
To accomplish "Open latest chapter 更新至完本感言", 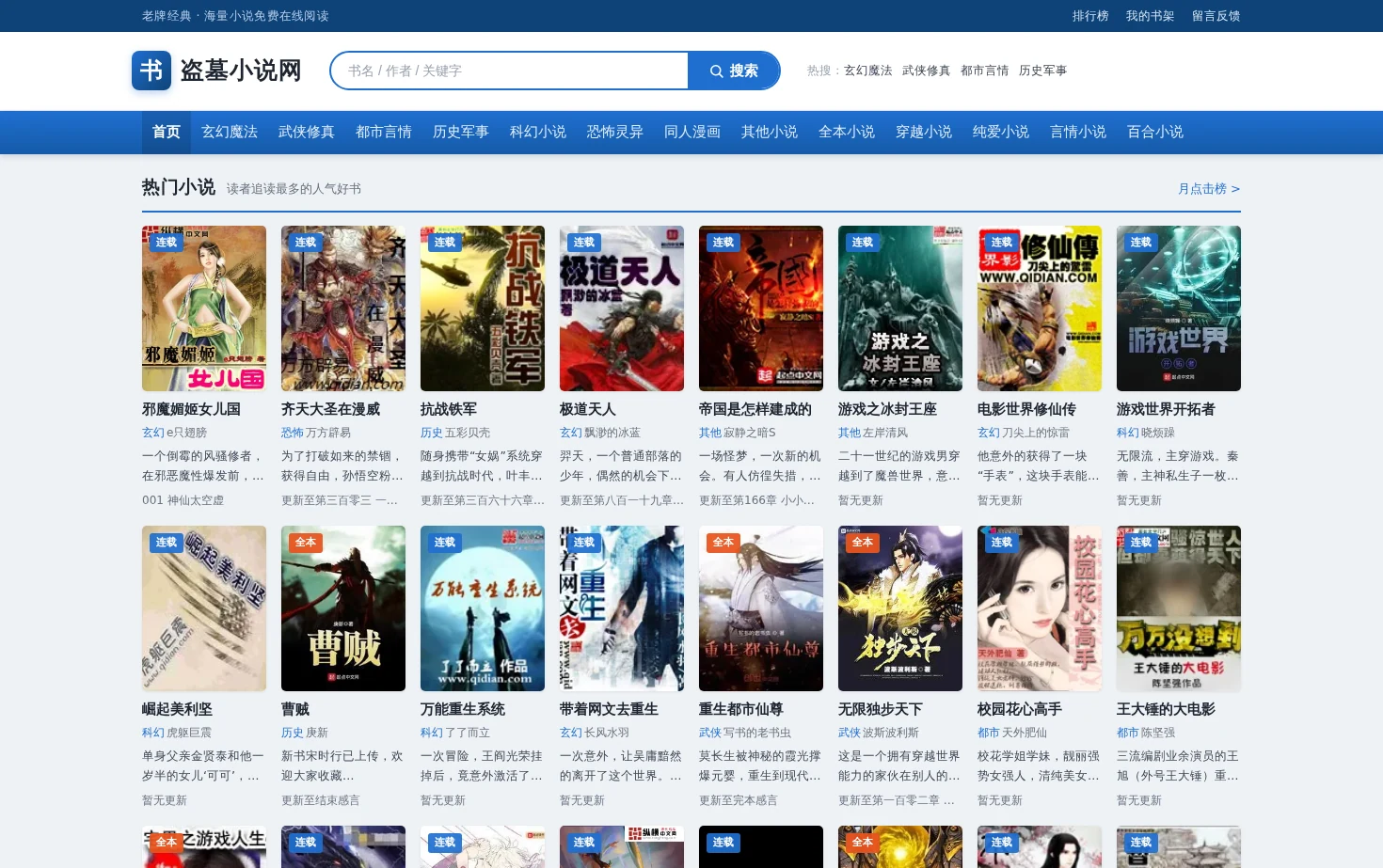I will tap(739, 800).
